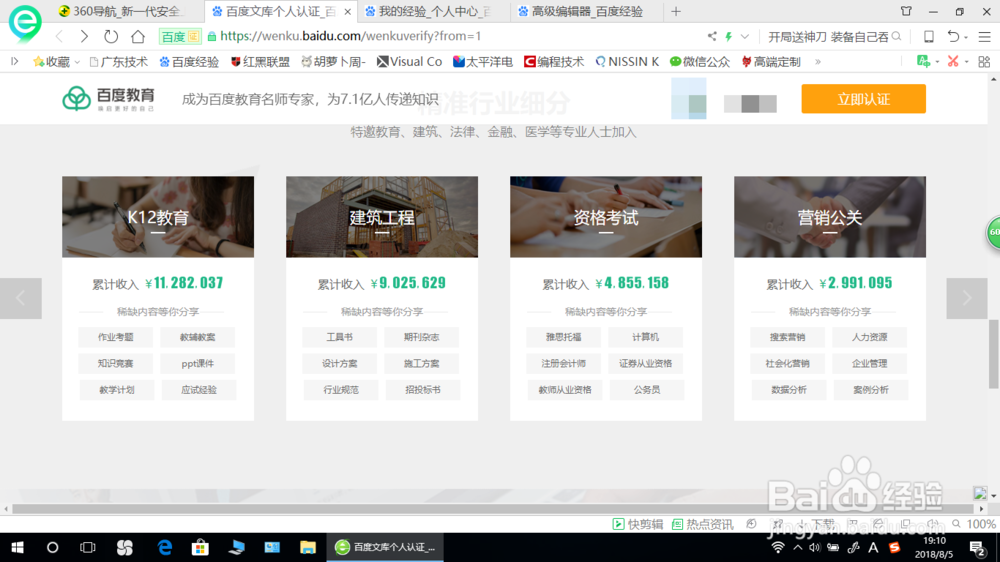This screenshot has height=562, width=1000.
Task: Click the 数据分析 tag
Action: 788,390
